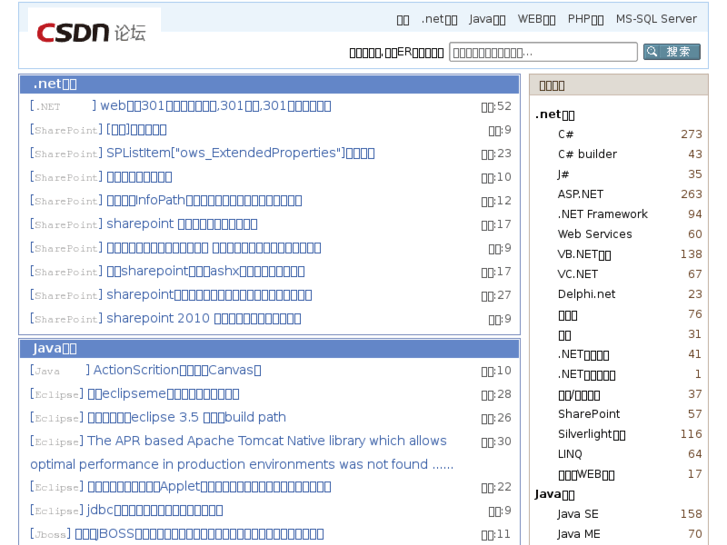
Task: Open the jdbc Eclipse thread
Action: pos(155,510)
